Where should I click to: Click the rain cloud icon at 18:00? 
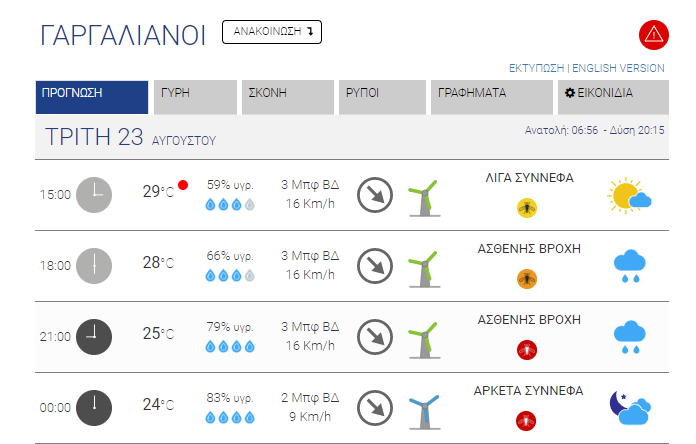630,266
